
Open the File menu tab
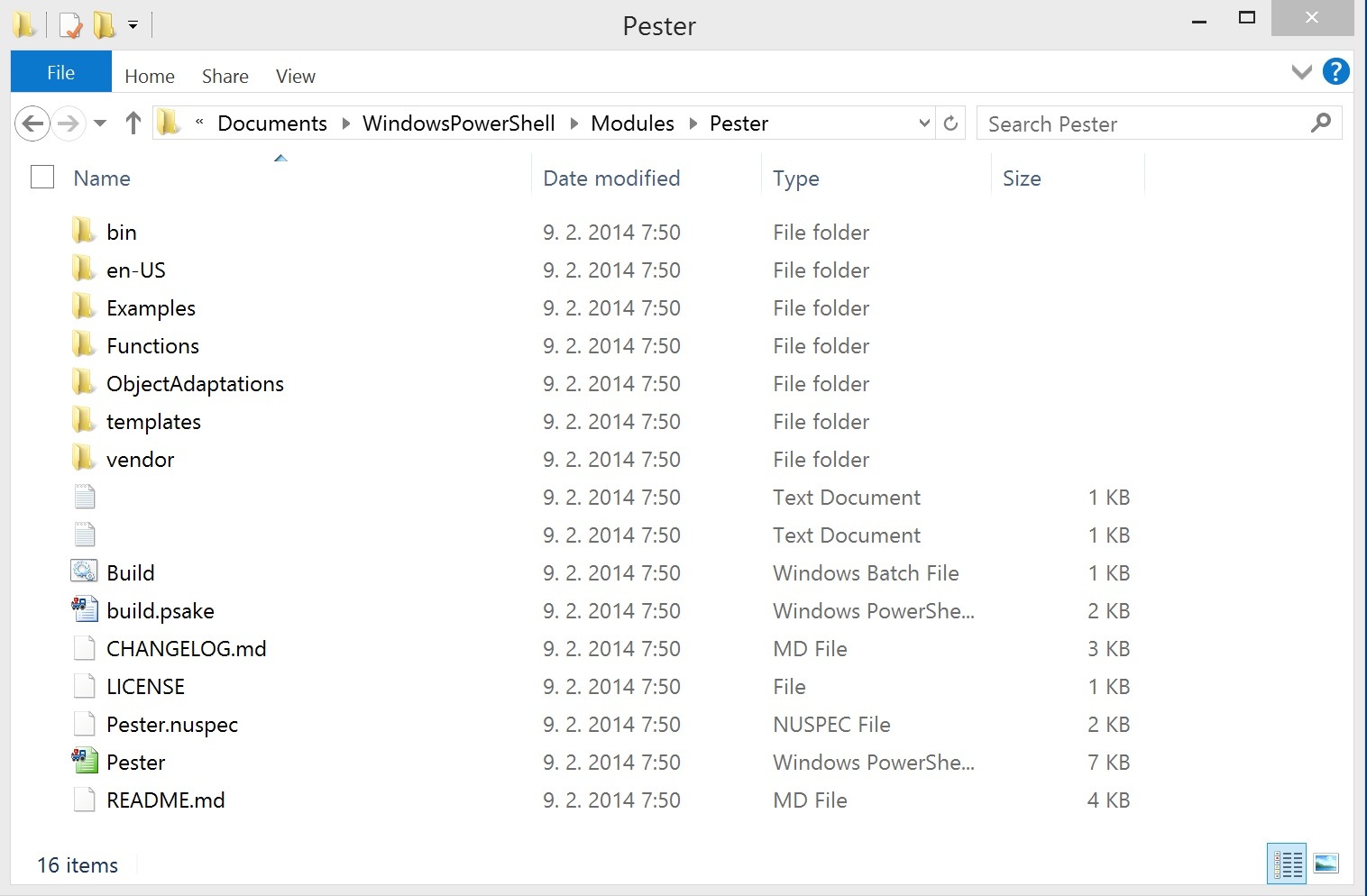(x=60, y=73)
